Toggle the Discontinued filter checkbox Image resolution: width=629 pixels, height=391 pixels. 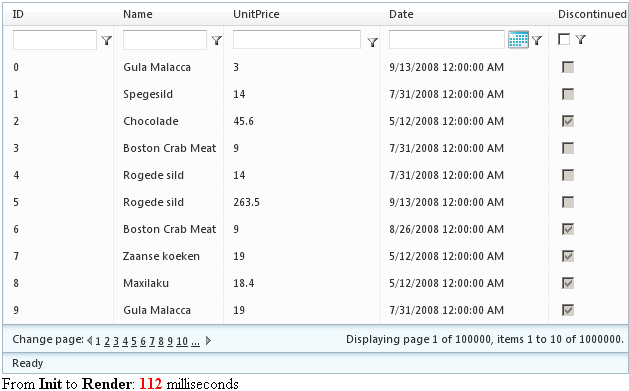coord(564,39)
